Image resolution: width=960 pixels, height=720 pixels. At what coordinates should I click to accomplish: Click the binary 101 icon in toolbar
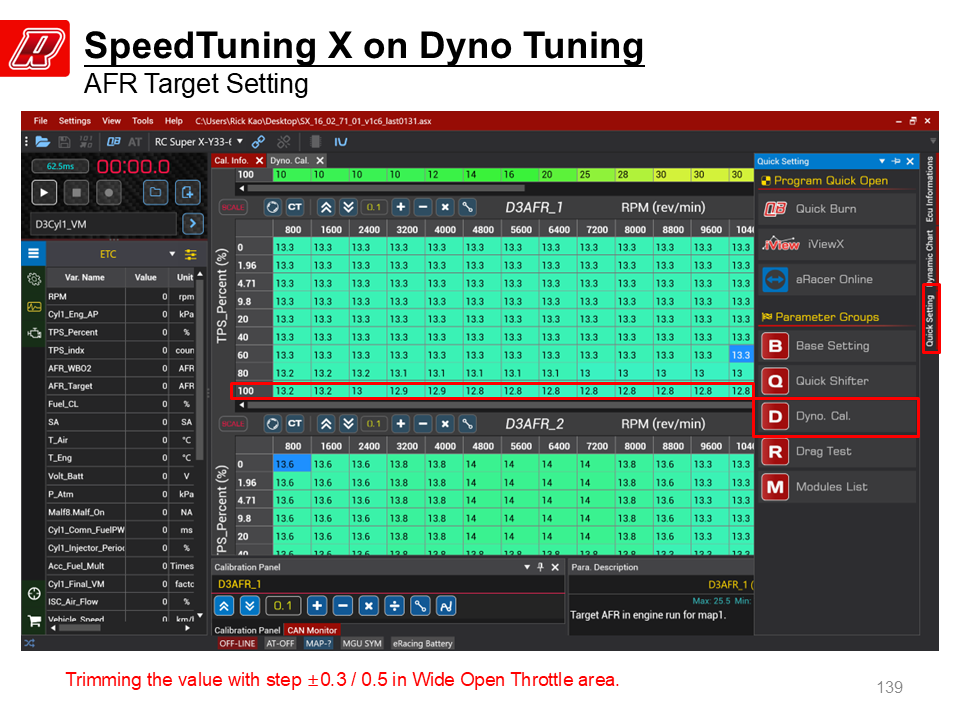(x=86, y=142)
